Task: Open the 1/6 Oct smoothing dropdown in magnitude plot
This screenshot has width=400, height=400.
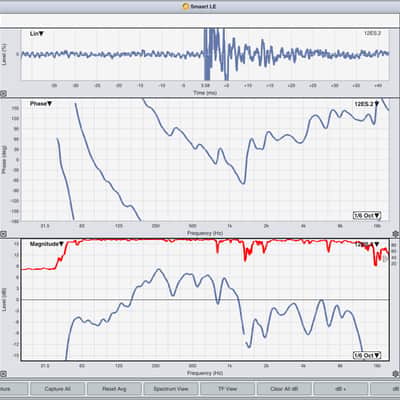Action: pos(367,355)
